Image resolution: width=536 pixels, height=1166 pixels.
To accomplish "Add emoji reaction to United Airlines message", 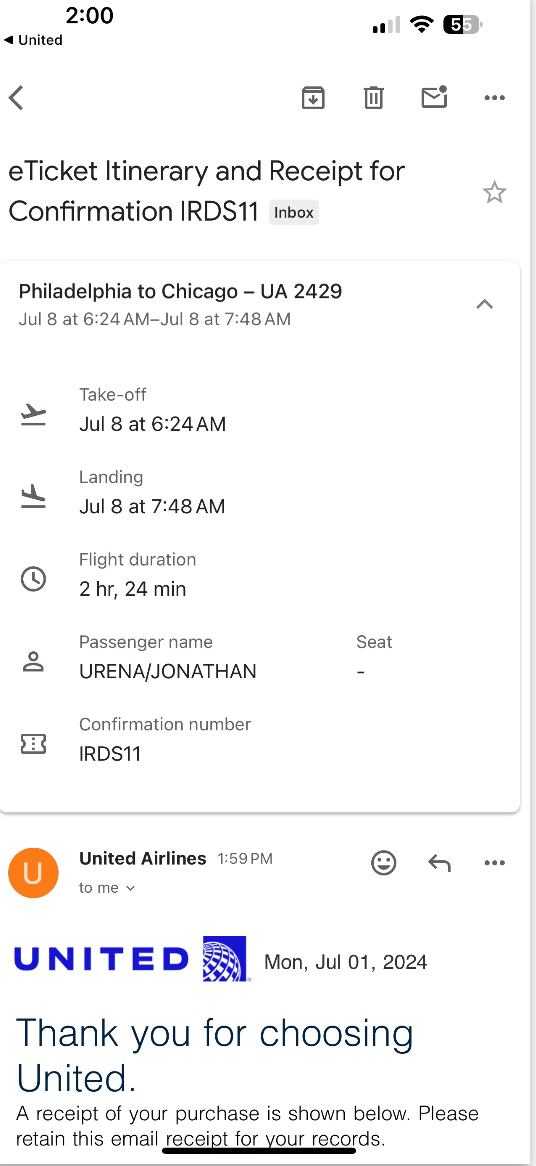I will 384,863.
